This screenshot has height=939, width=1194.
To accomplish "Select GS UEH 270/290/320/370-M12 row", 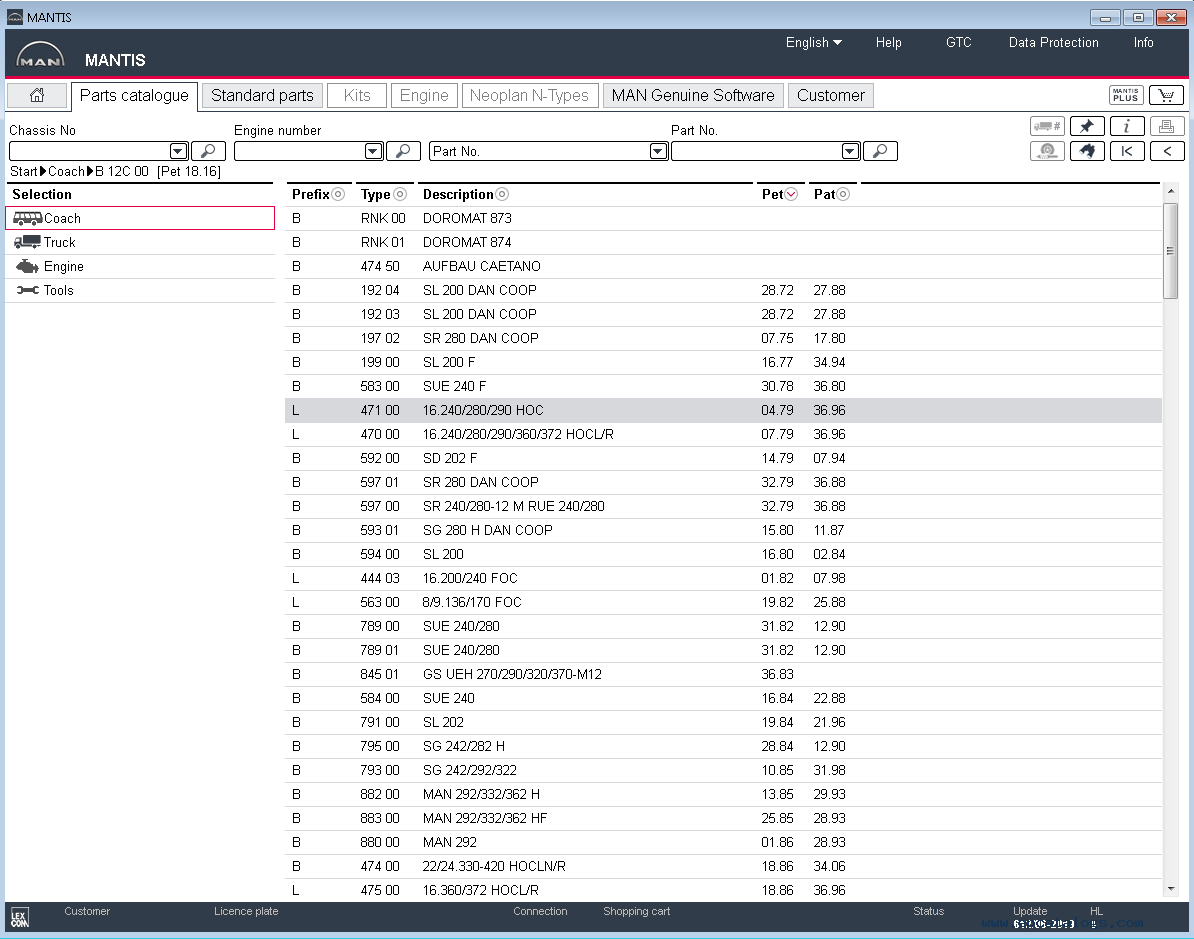I will point(723,675).
